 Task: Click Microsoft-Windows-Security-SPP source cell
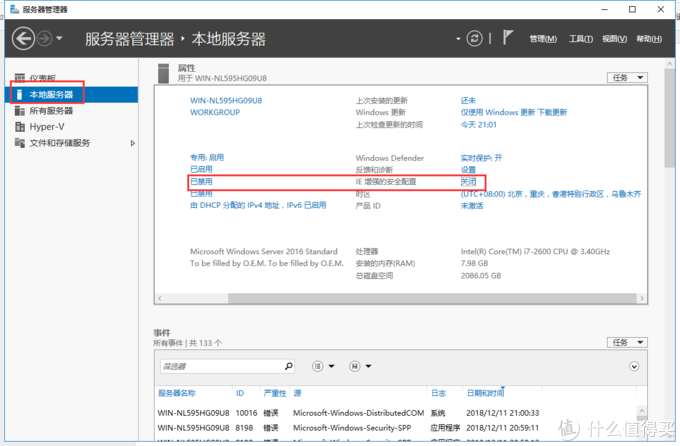[352, 428]
